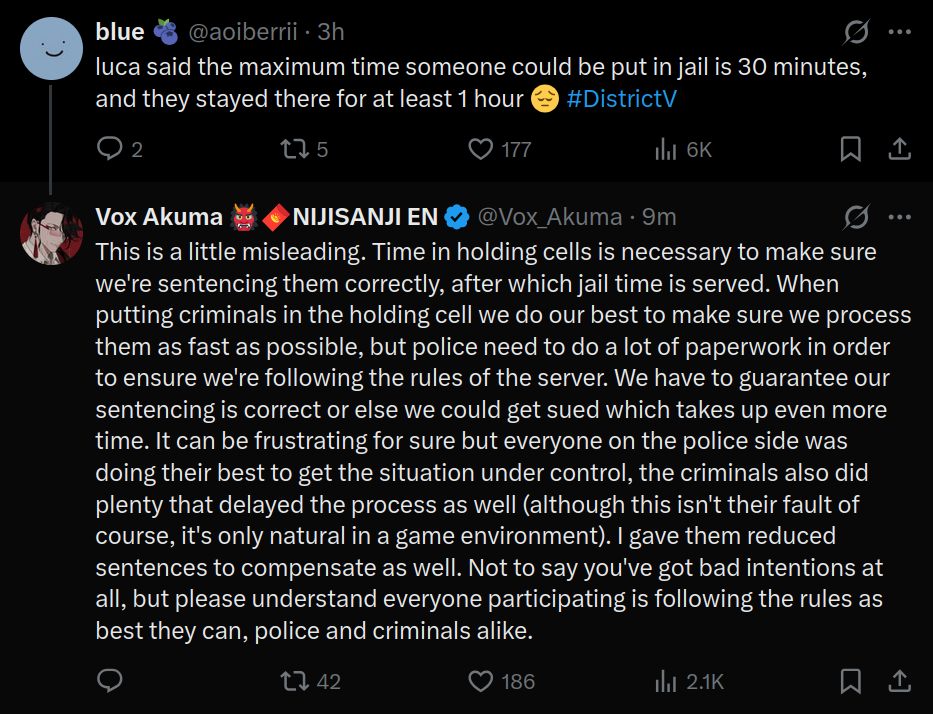Like Vox Akuma's reply with 186 likes
Screen dimensions: 933x714
481,681
